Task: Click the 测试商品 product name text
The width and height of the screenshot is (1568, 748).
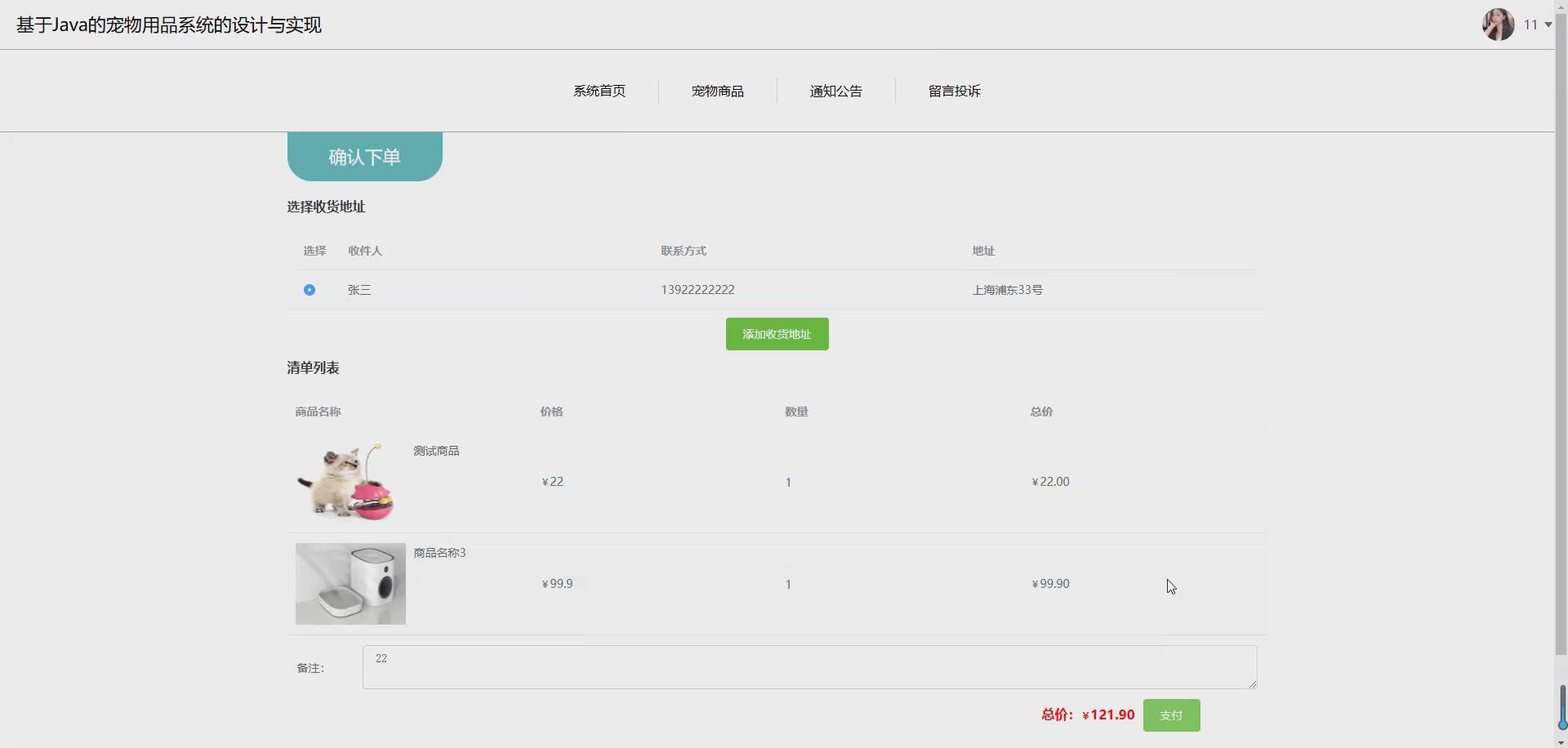Action: point(436,450)
